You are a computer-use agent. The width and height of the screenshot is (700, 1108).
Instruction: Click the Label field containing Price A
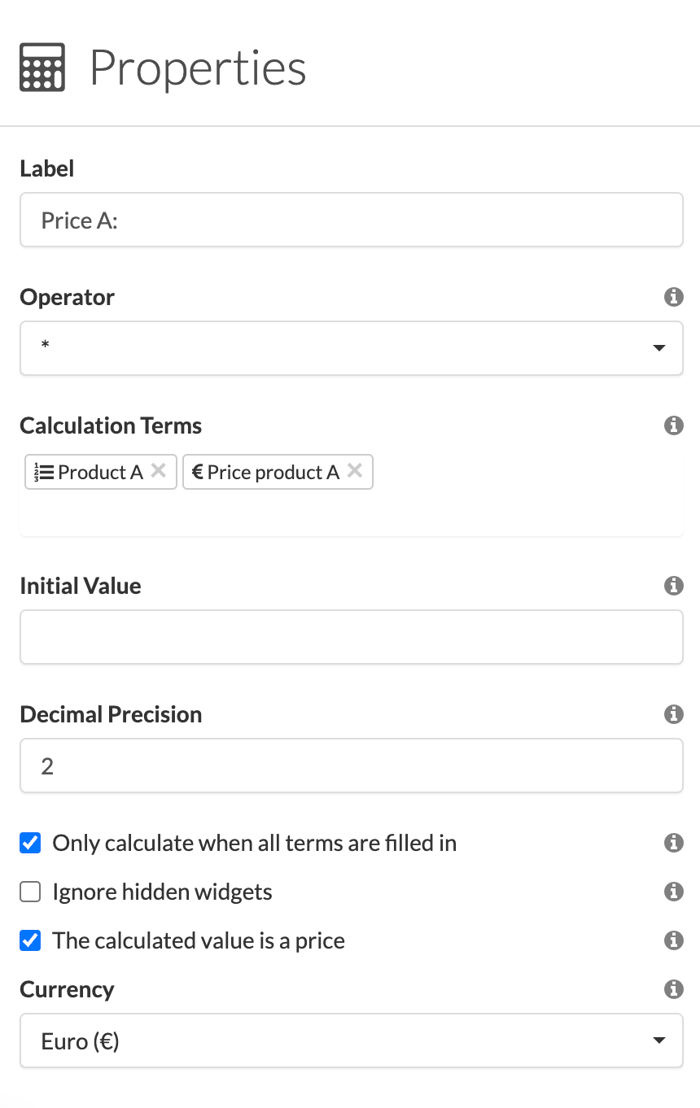pyautogui.click(x=351, y=219)
